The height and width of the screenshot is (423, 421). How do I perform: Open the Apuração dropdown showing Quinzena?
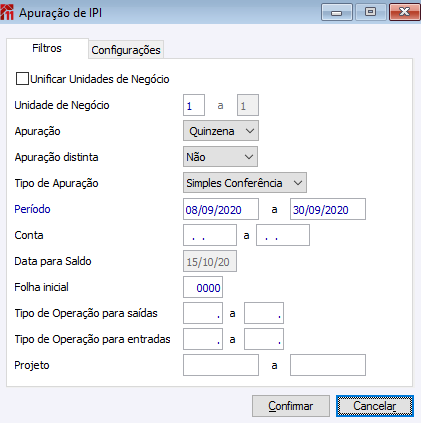[221, 131]
